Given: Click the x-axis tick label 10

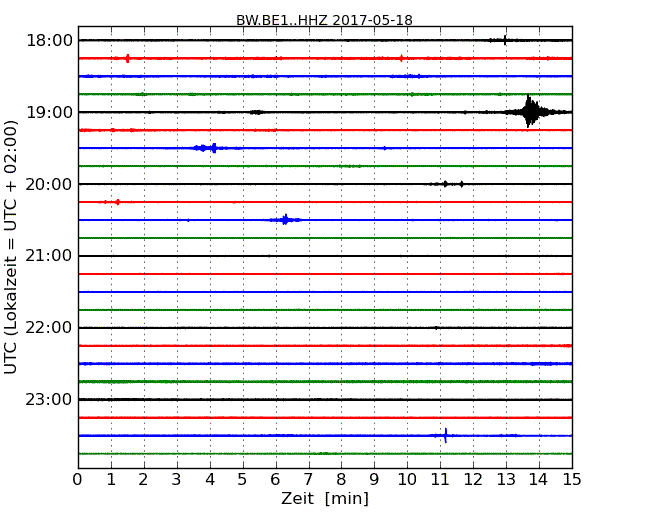Looking at the screenshot, I should pos(407,479).
